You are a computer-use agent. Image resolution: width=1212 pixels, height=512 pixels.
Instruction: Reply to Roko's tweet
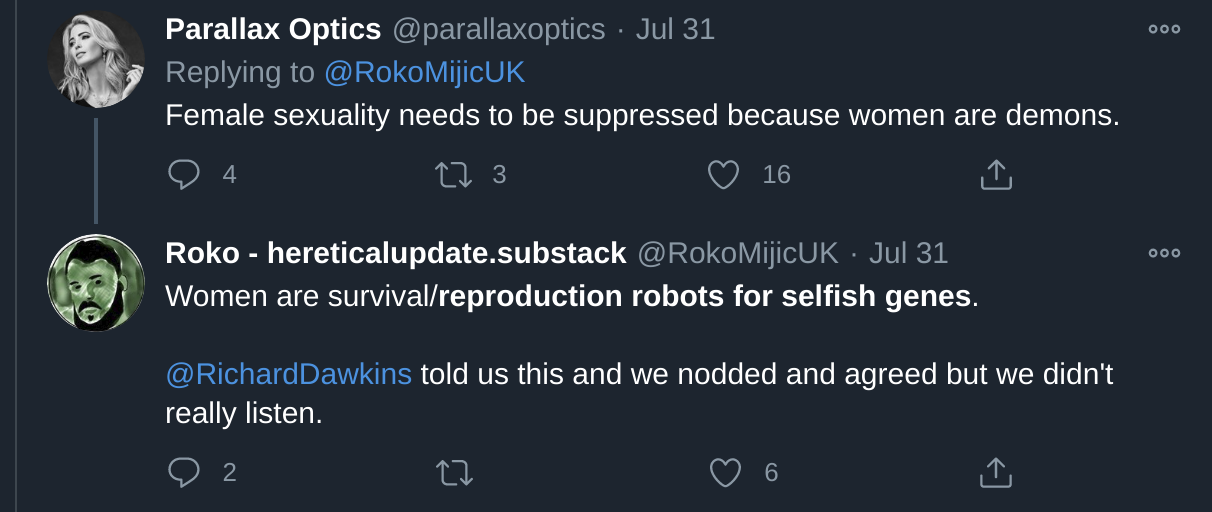point(184,472)
